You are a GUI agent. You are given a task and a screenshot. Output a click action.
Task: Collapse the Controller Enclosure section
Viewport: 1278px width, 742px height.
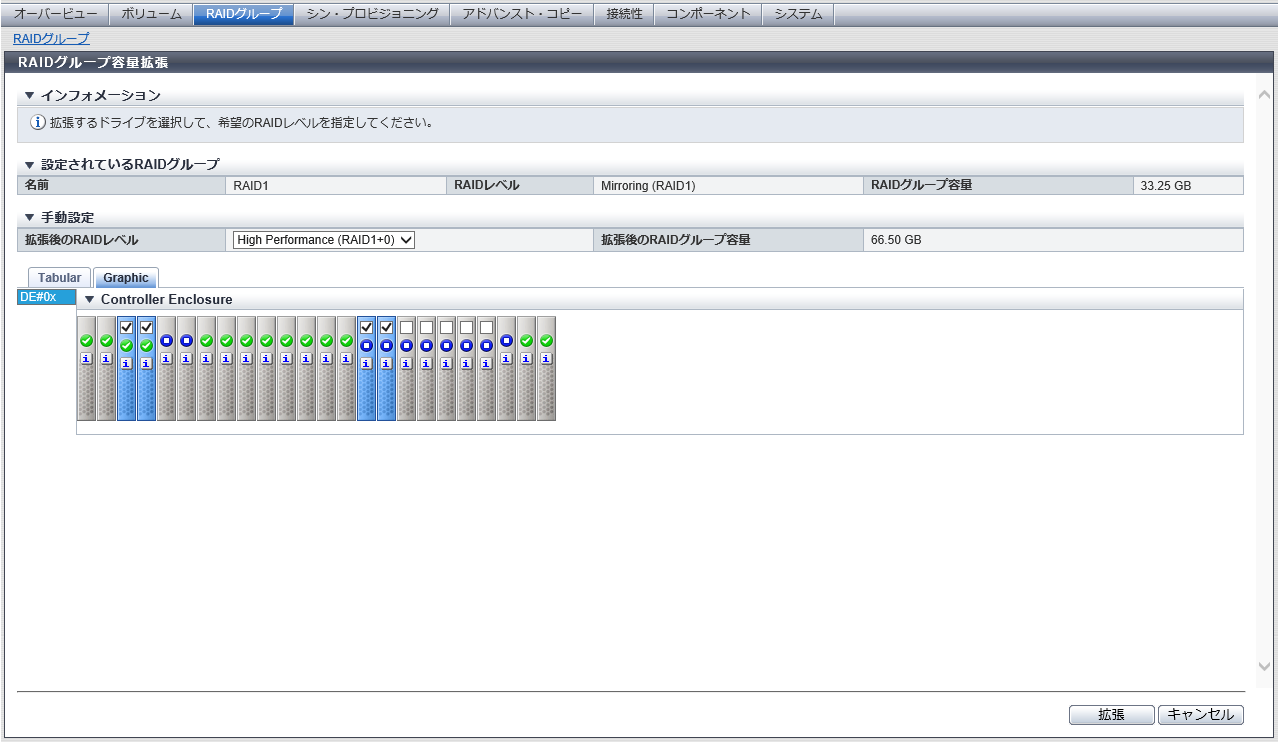[90, 299]
